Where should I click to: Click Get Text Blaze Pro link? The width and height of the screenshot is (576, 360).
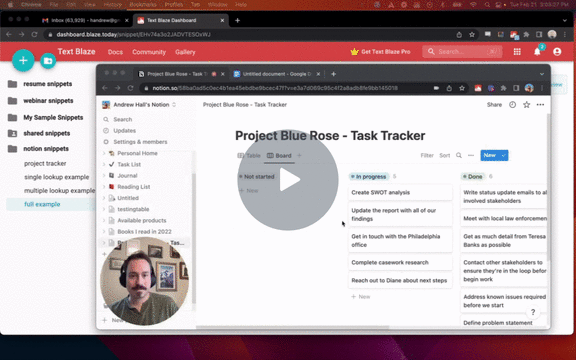click(381, 52)
